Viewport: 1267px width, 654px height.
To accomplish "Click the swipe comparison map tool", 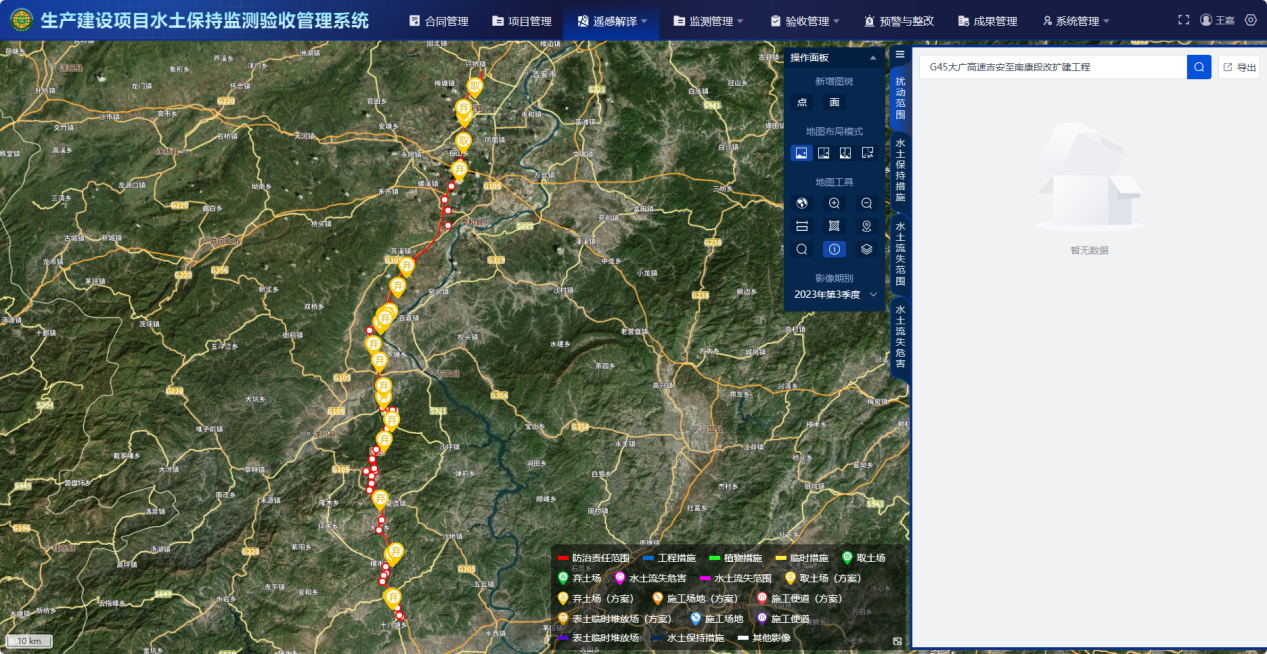I will coord(802,226).
